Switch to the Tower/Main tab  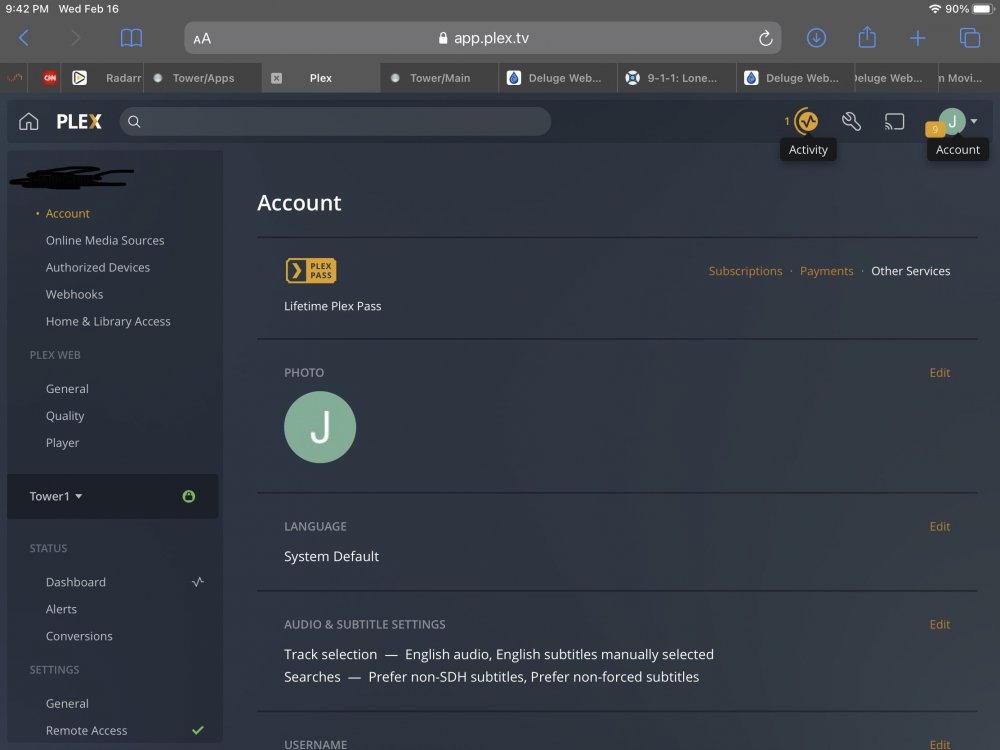pos(440,78)
